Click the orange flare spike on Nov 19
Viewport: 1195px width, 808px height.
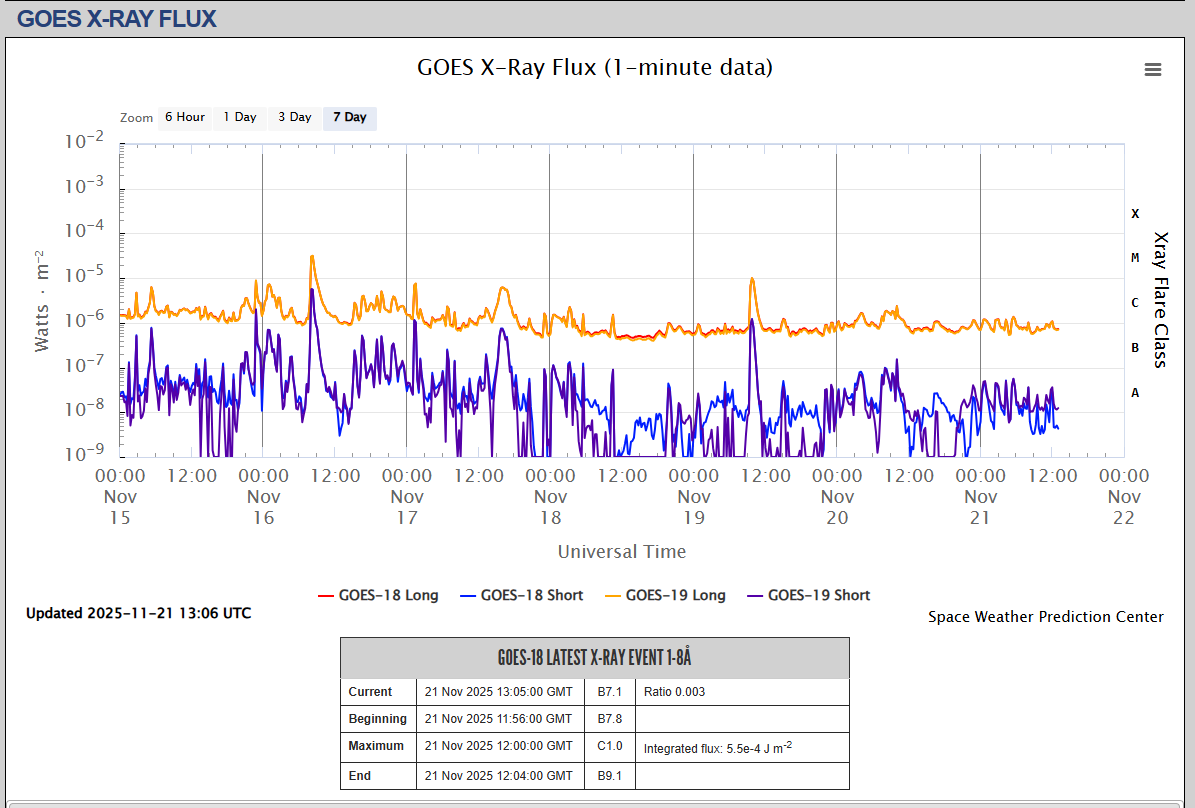pyautogui.click(x=751, y=279)
